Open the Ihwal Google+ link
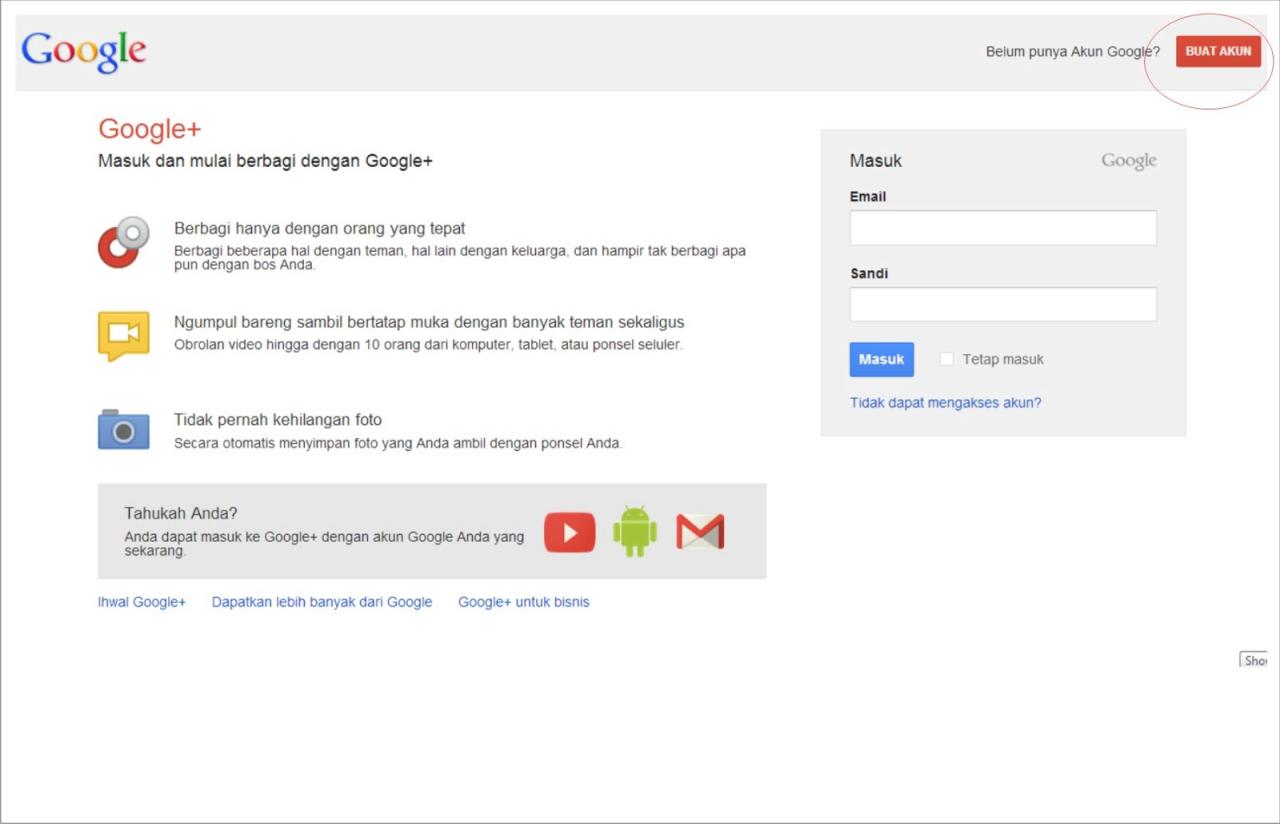 pyautogui.click(x=142, y=602)
